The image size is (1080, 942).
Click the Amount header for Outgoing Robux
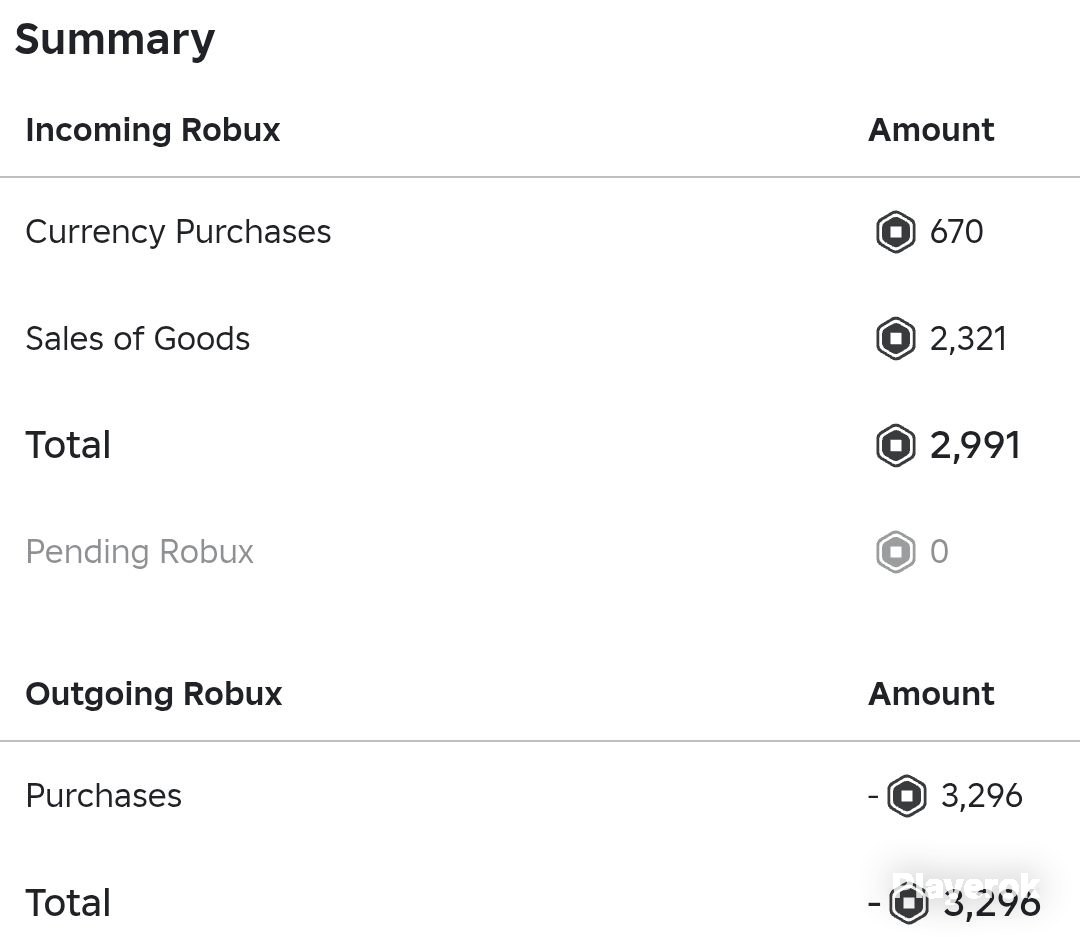click(x=931, y=694)
